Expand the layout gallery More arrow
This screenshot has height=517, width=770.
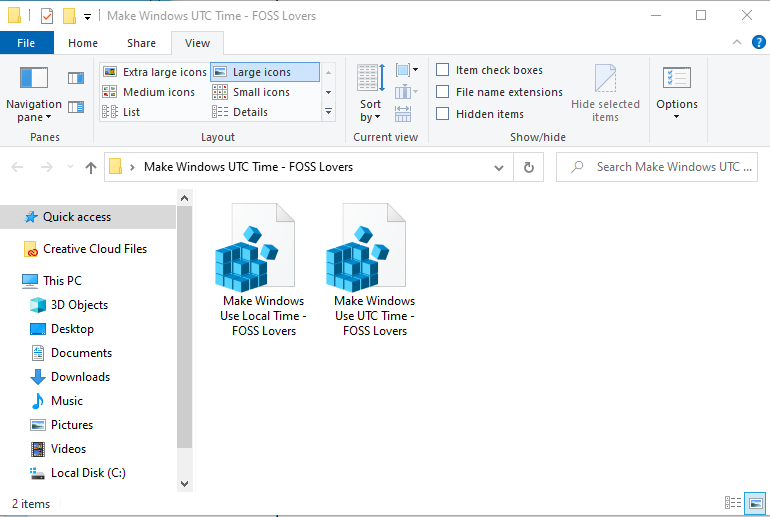[x=329, y=112]
